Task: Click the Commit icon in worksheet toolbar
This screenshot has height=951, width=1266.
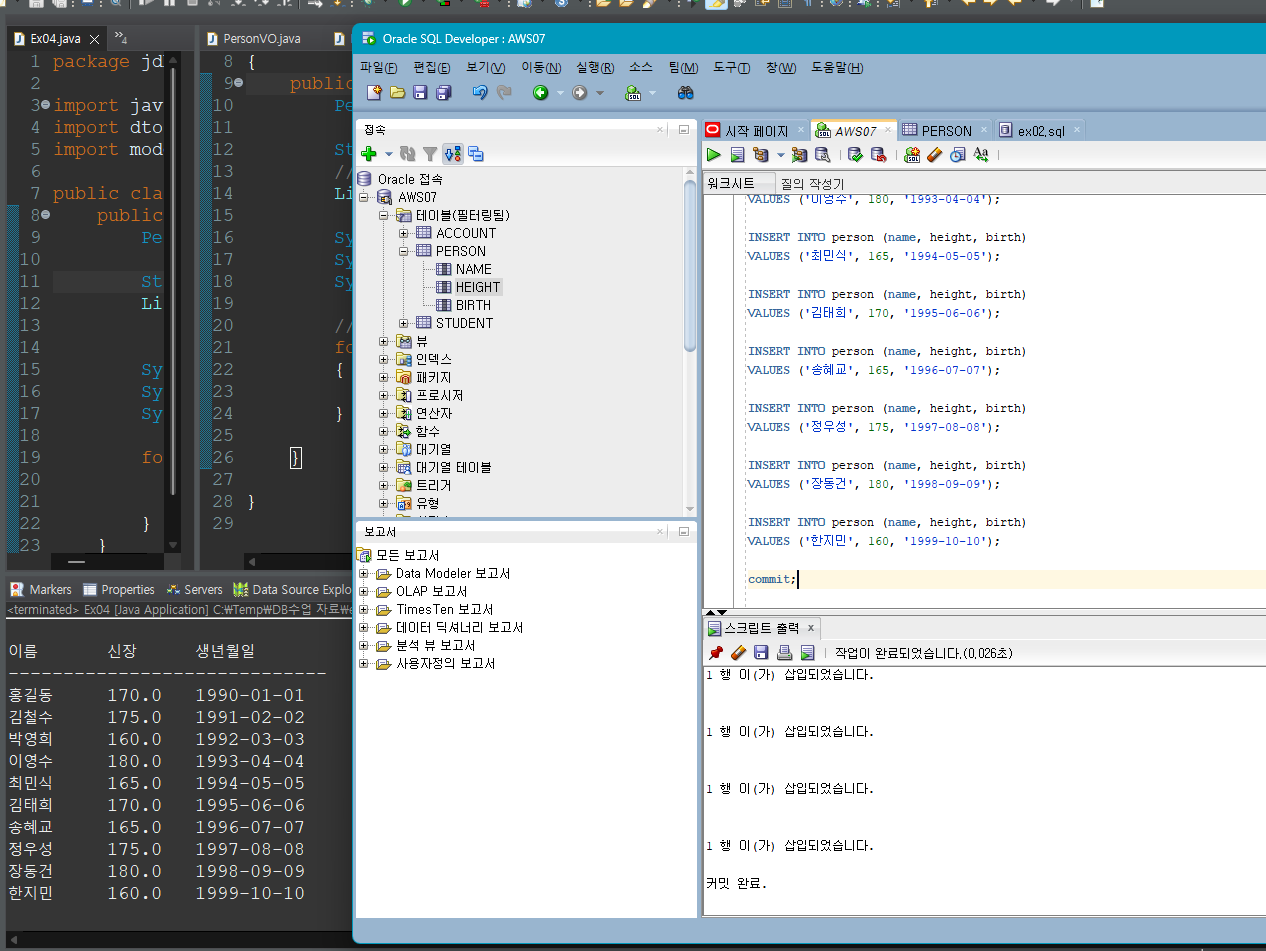Action: click(855, 155)
